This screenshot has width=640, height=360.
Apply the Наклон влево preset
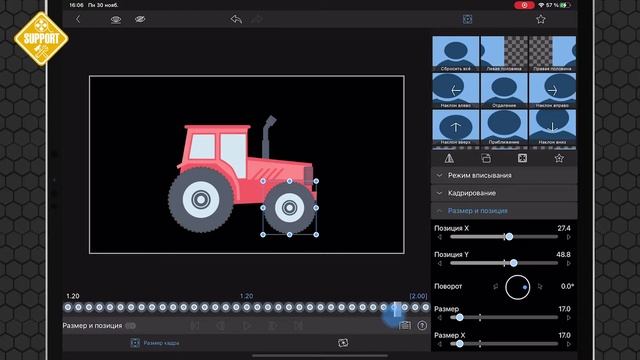coord(456,91)
